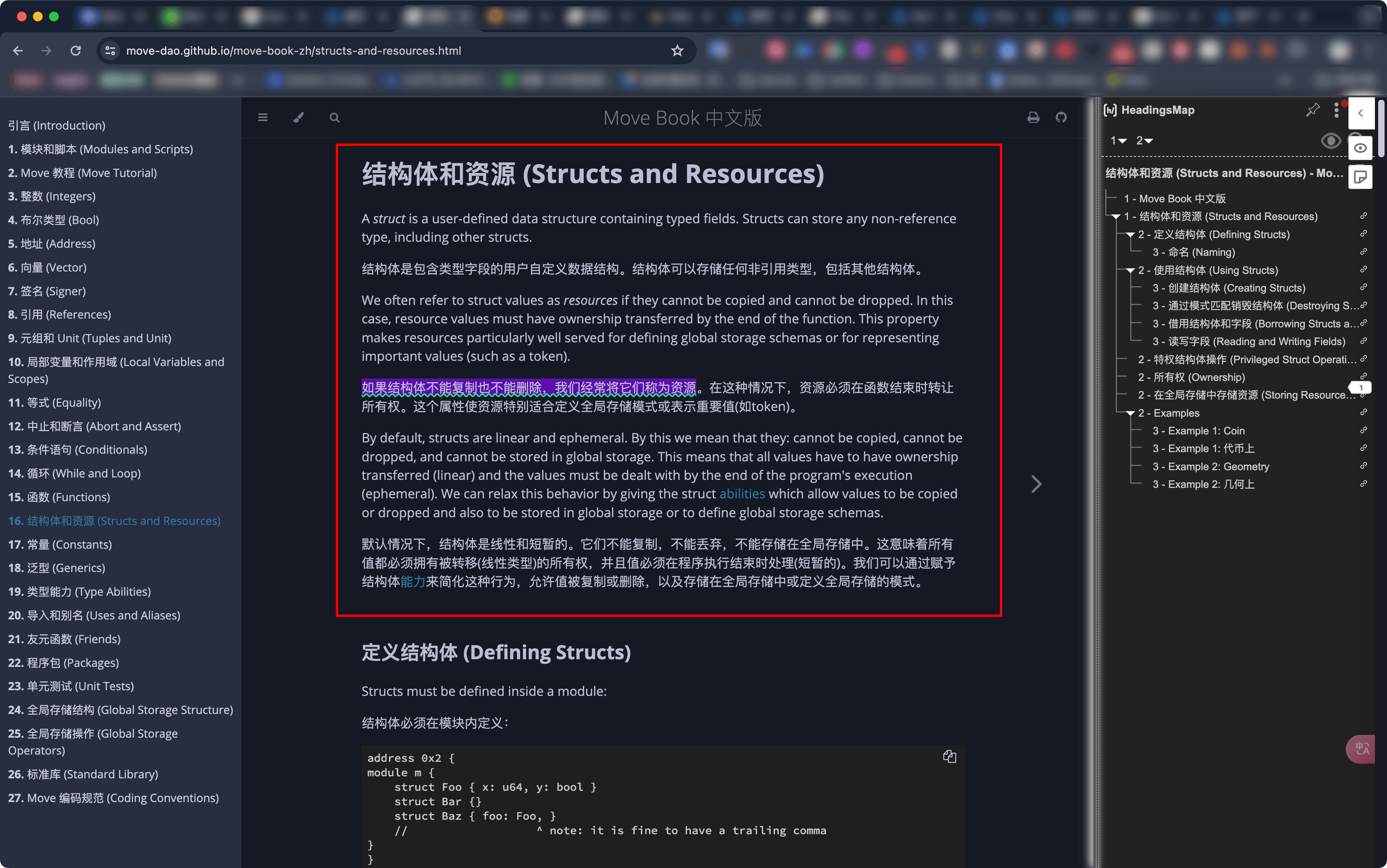The width and height of the screenshot is (1387, 868).
Task: Click the print book icon
Action: pos(1033,118)
